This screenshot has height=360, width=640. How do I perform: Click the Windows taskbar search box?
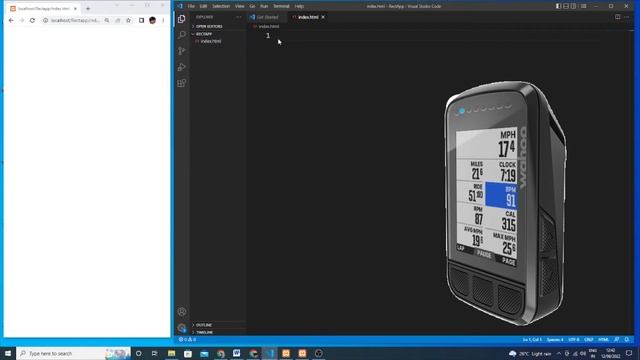tap(73, 353)
